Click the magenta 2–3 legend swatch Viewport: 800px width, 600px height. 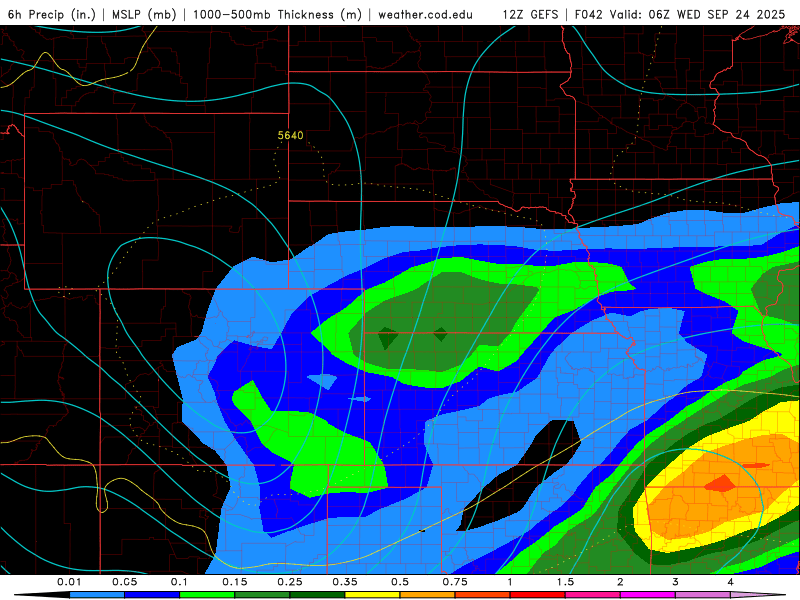(x=648, y=595)
